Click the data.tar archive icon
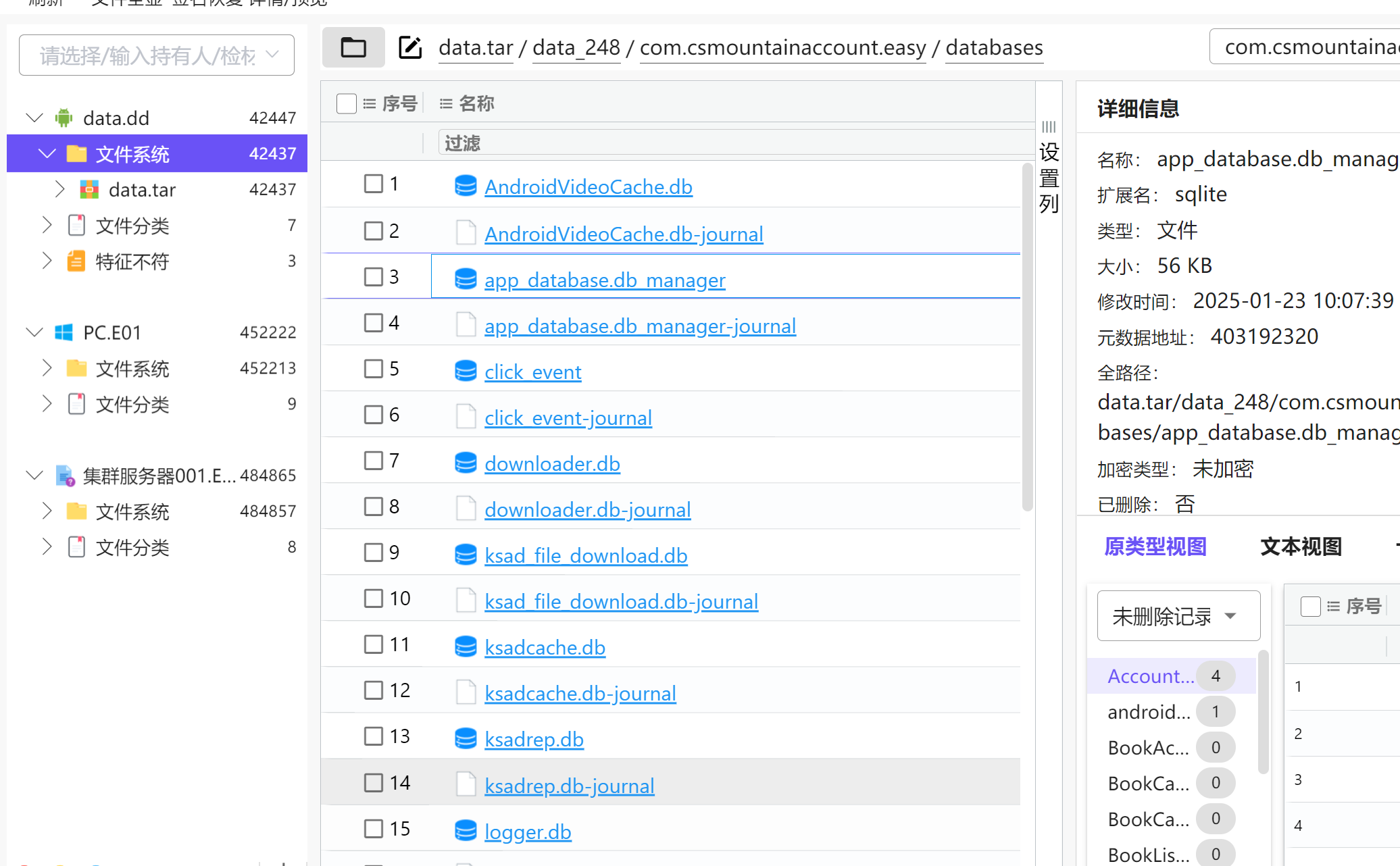1400x866 pixels. [x=89, y=190]
